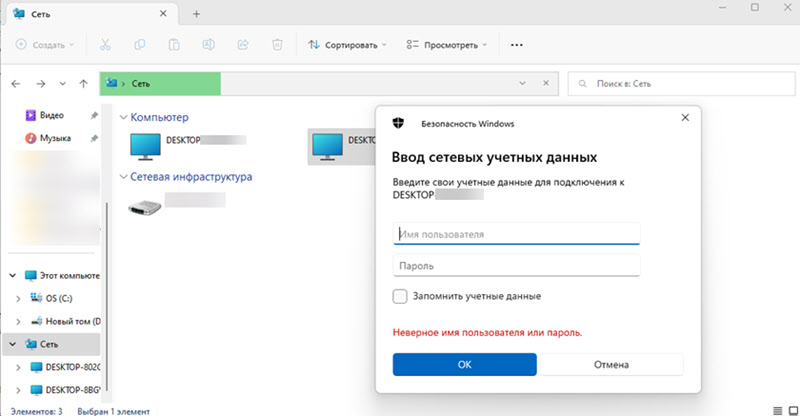Expand the "OS (C:)" drive tree node
The height and width of the screenshot is (416, 800).
coord(17,298)
